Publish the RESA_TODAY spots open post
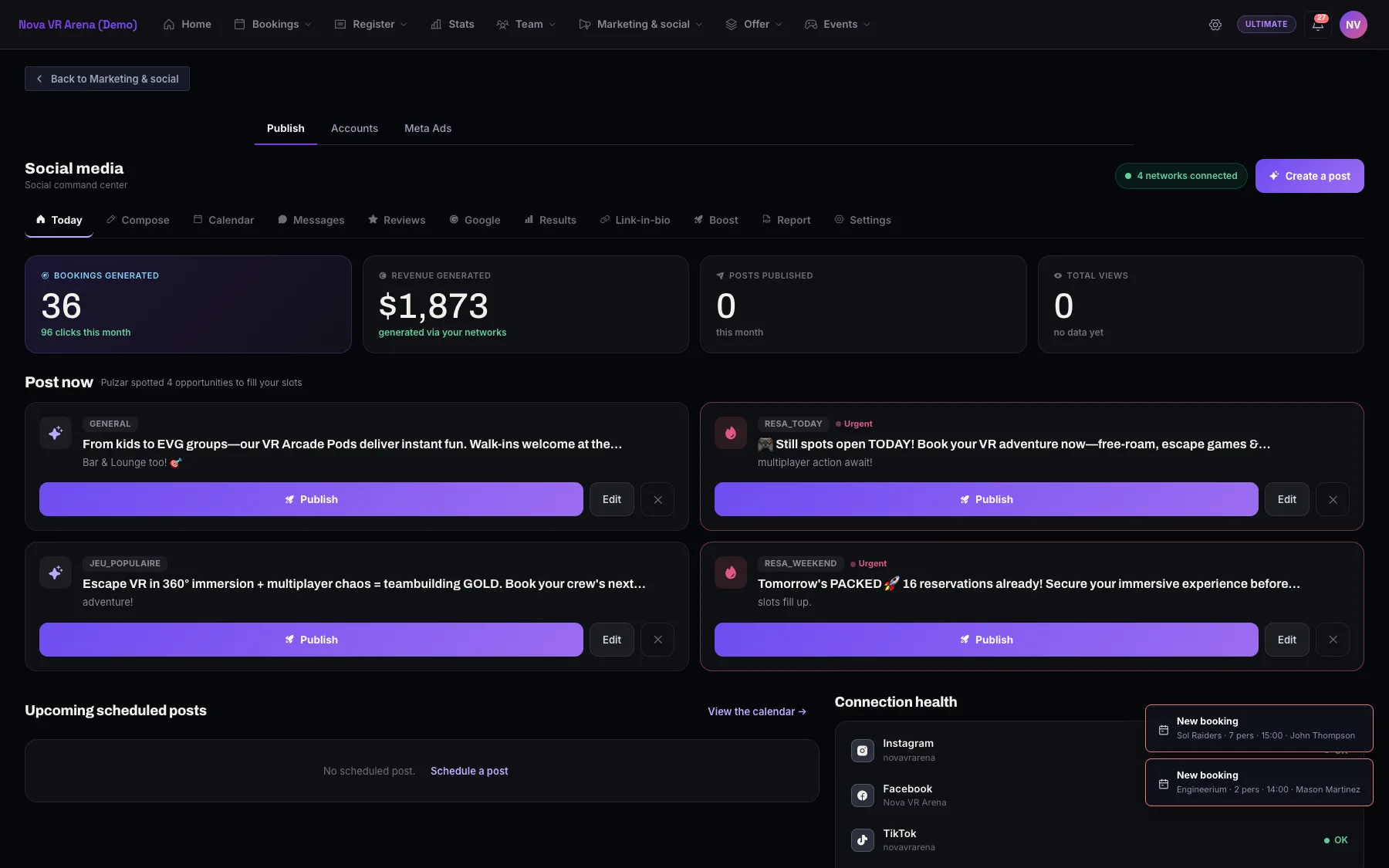Viewport: 1389px width, 868px height. tap(986, 499)
